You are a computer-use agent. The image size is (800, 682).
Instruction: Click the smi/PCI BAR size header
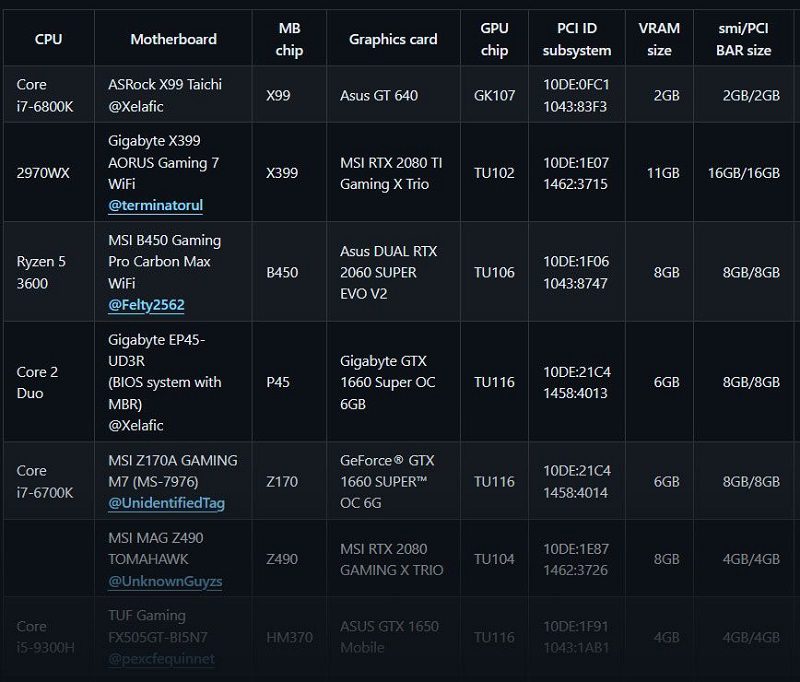tap(743, 39)
